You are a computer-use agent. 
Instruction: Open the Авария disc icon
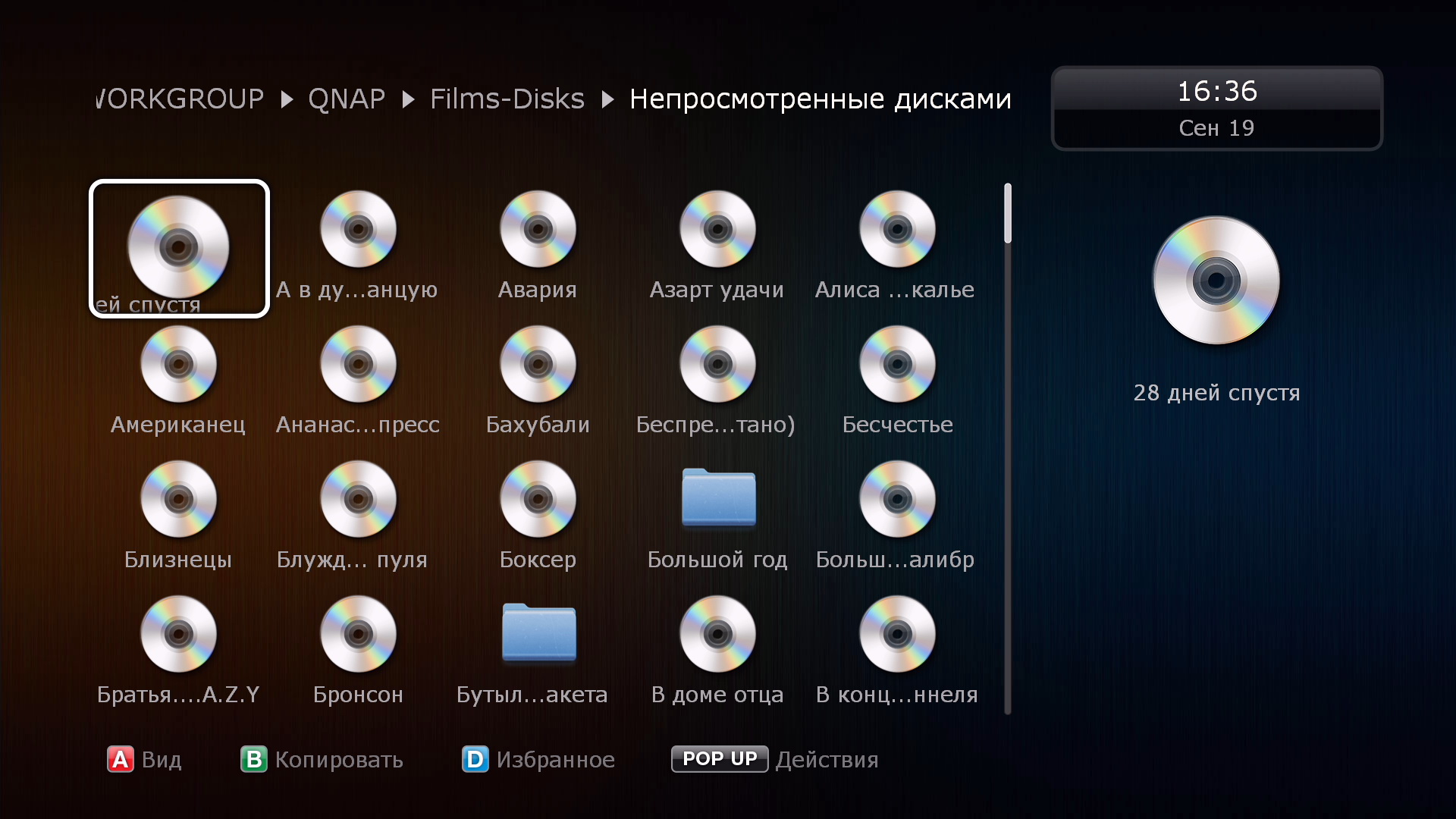tap(538, 230)
